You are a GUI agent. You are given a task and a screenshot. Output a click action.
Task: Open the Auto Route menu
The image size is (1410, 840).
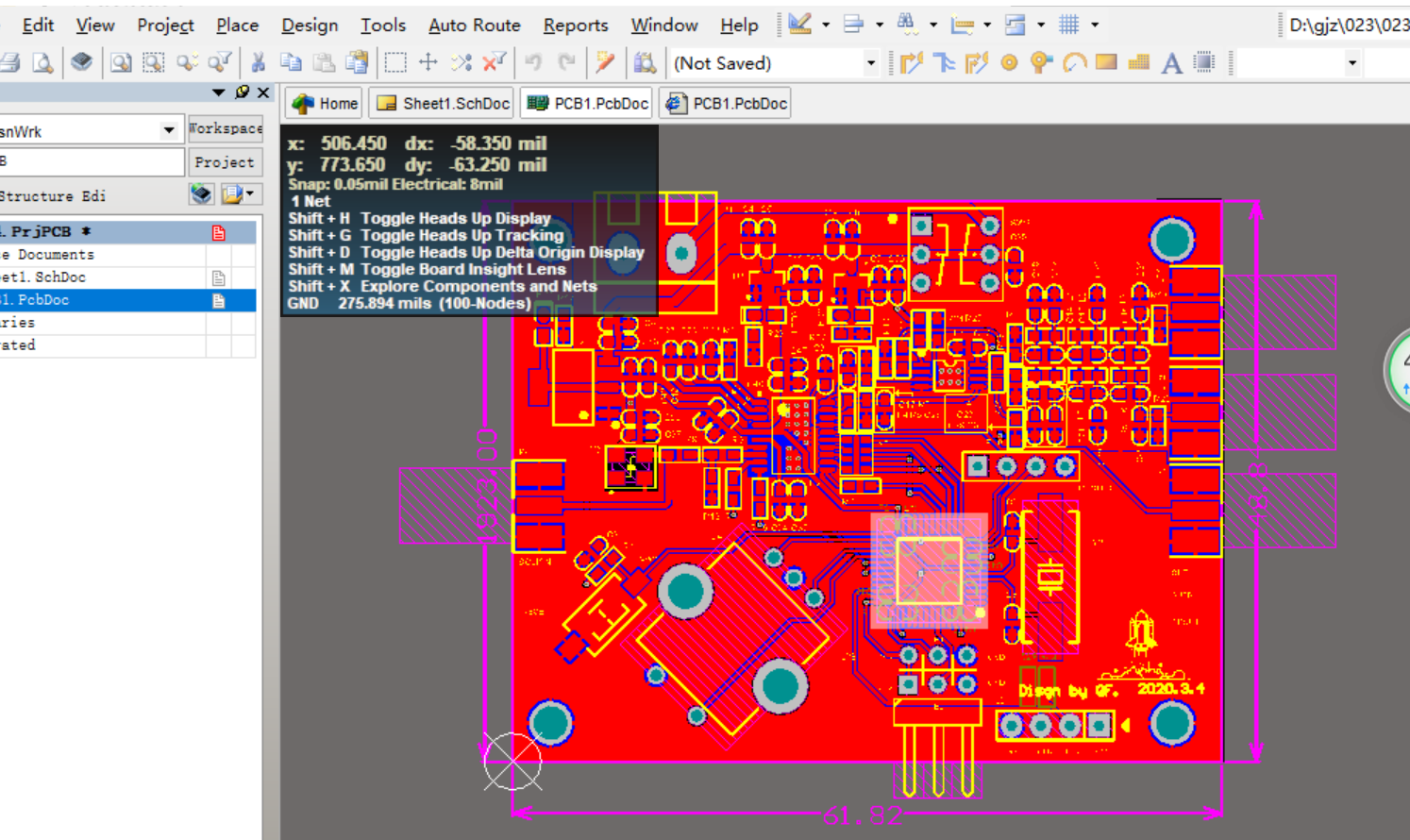(475, 25)
